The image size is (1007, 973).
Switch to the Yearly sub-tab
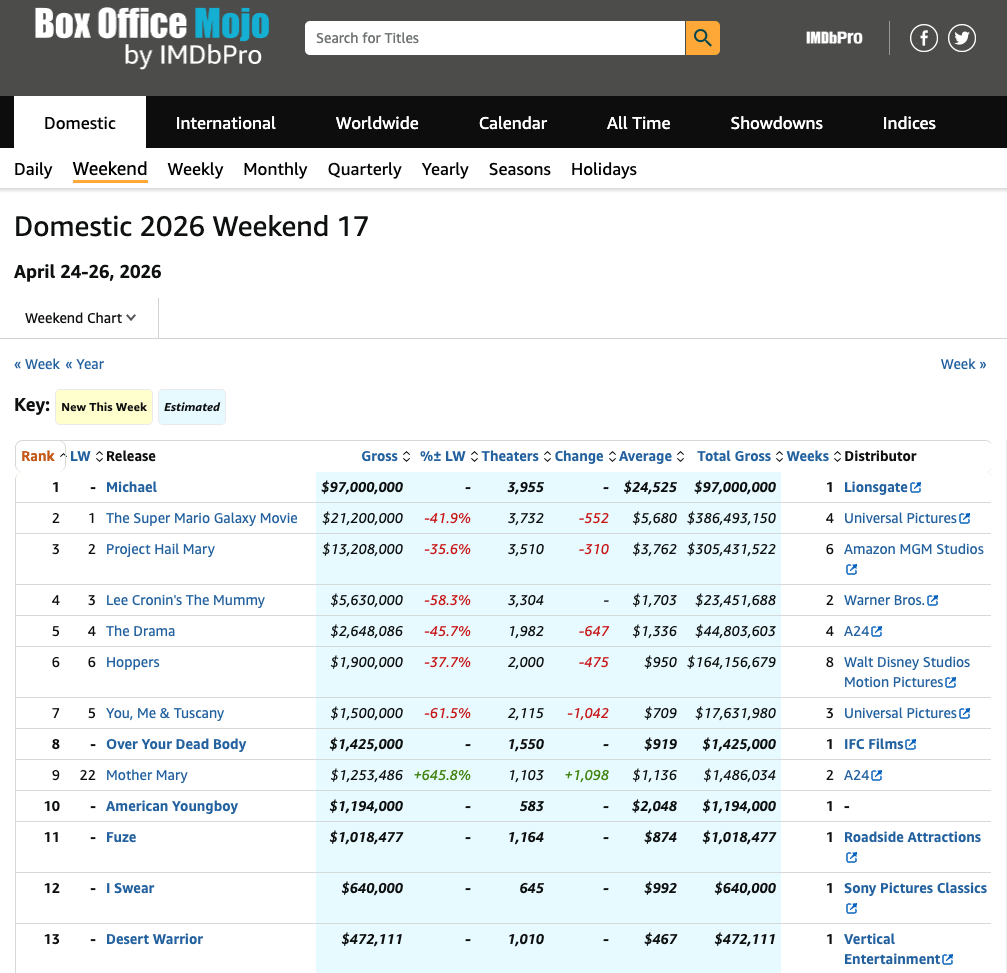click(x=444, y=170)
